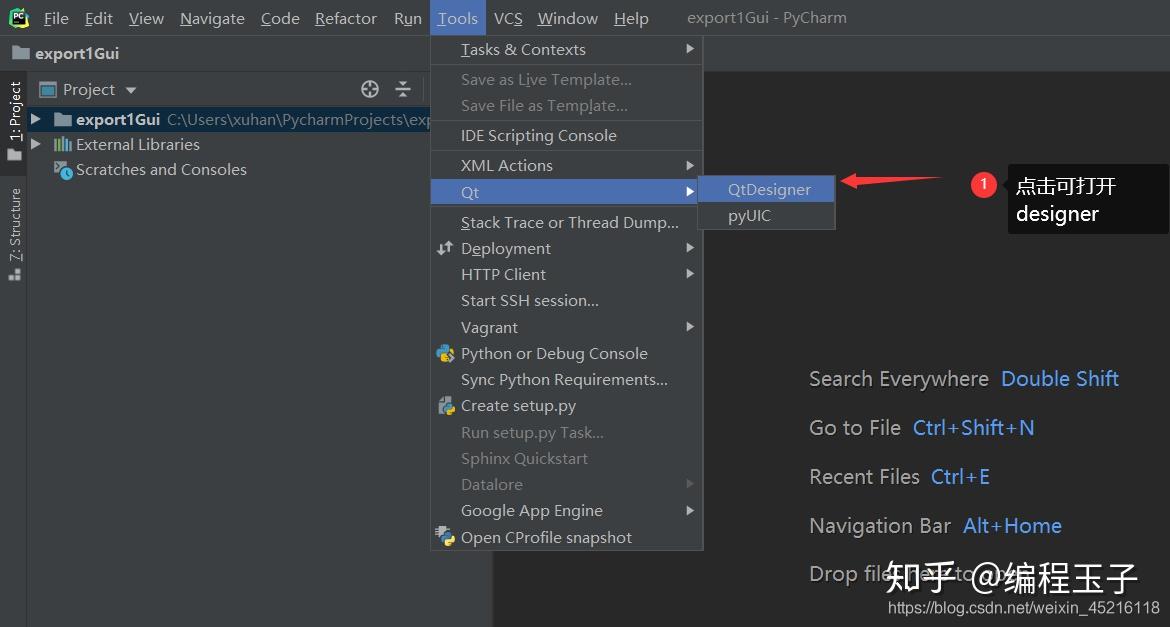Click the locate/scroll-from-source target icon

[370, 89]
